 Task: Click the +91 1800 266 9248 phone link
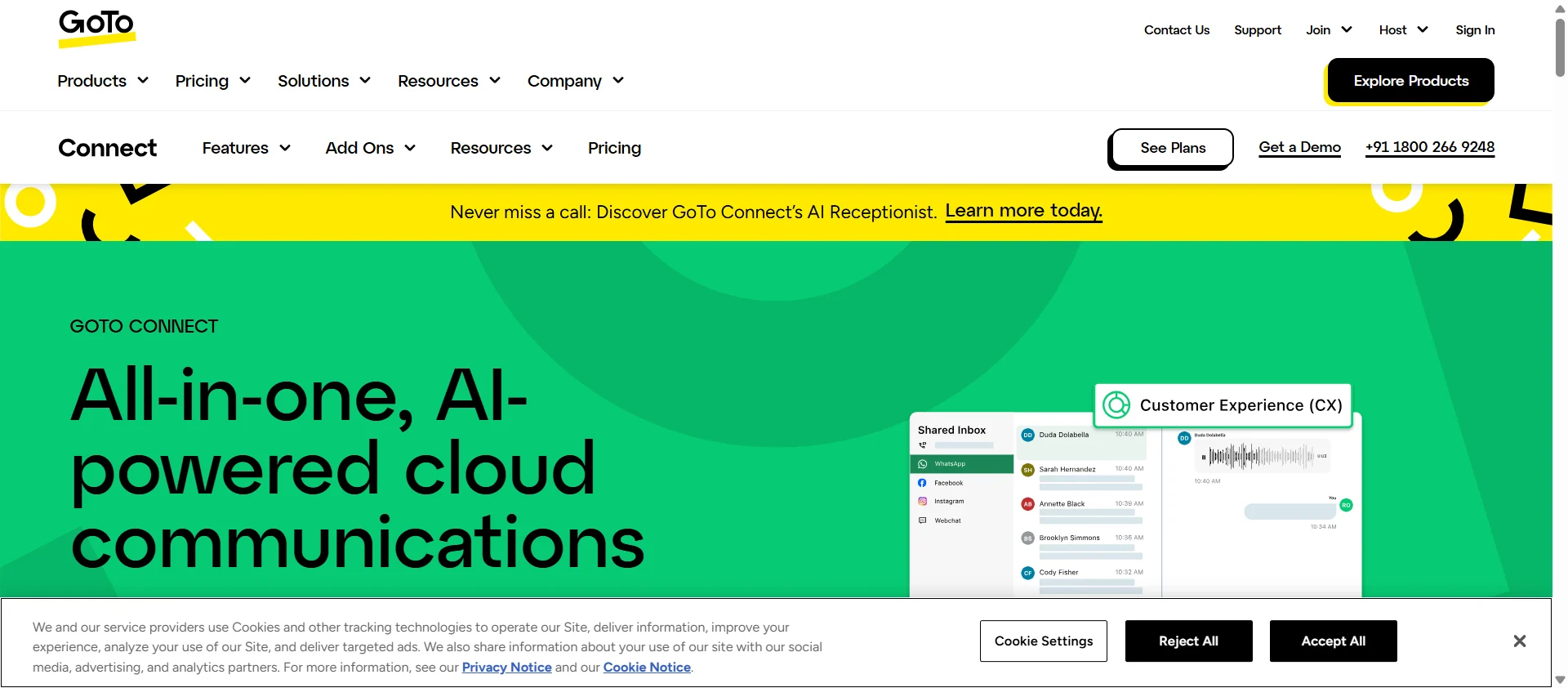1430,148
